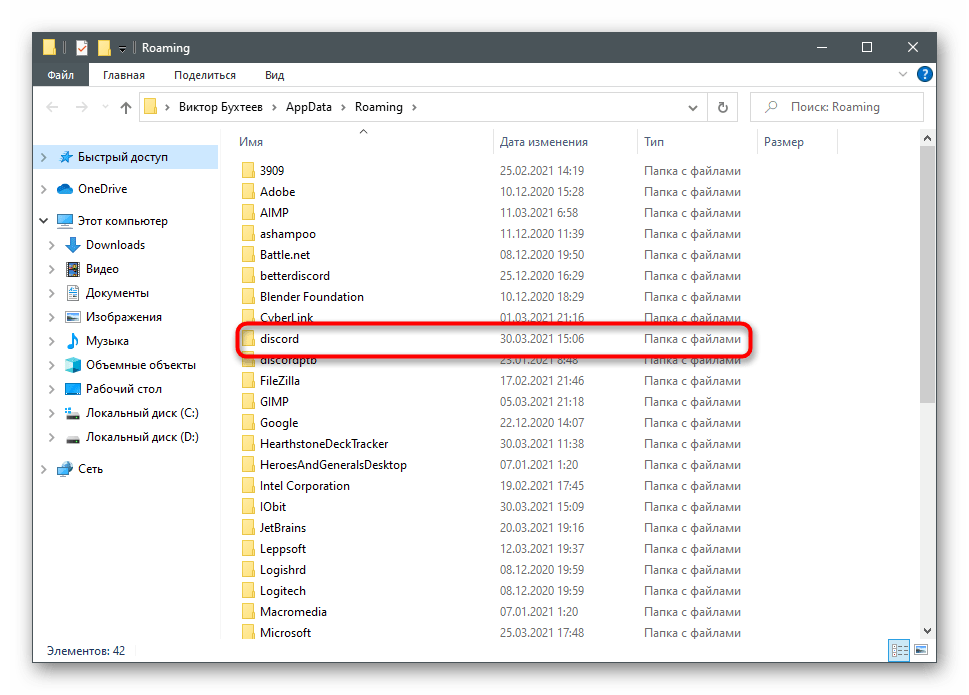The width and height of the screenshot is (969, 695).
Task: Sort by Дата изменения column header
Action: (544, 142)
